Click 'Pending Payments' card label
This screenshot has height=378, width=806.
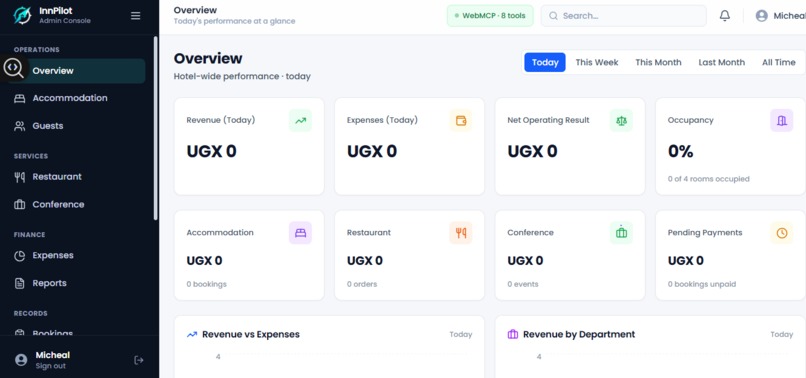click(x=705, y=232)
